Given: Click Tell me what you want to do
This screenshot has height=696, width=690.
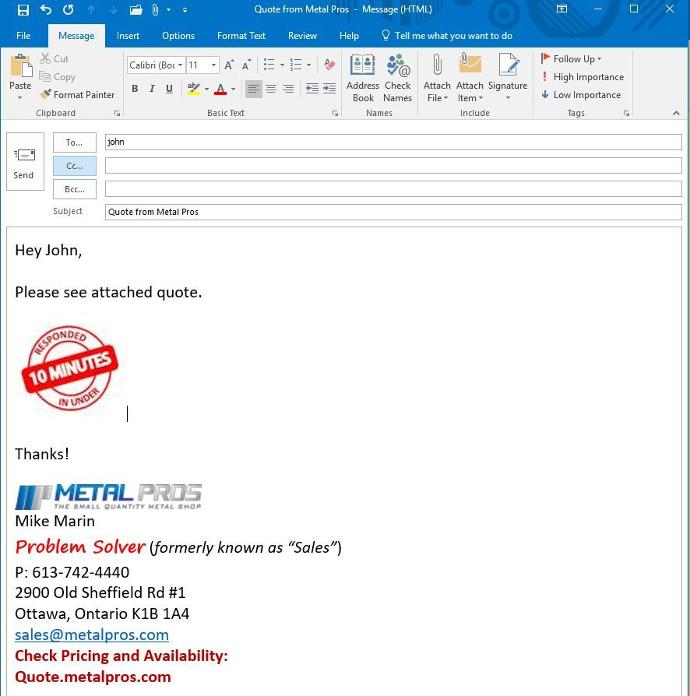Looking at the screenshot, I should (x=447, y=36).
